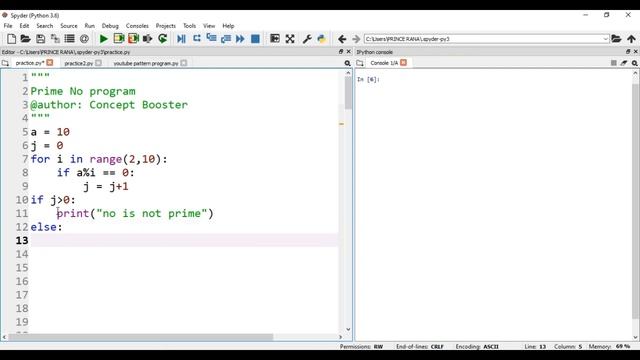Browse console tabs icon left of Console 1/A
640x360 pixels.
click(x=360, y=63)
